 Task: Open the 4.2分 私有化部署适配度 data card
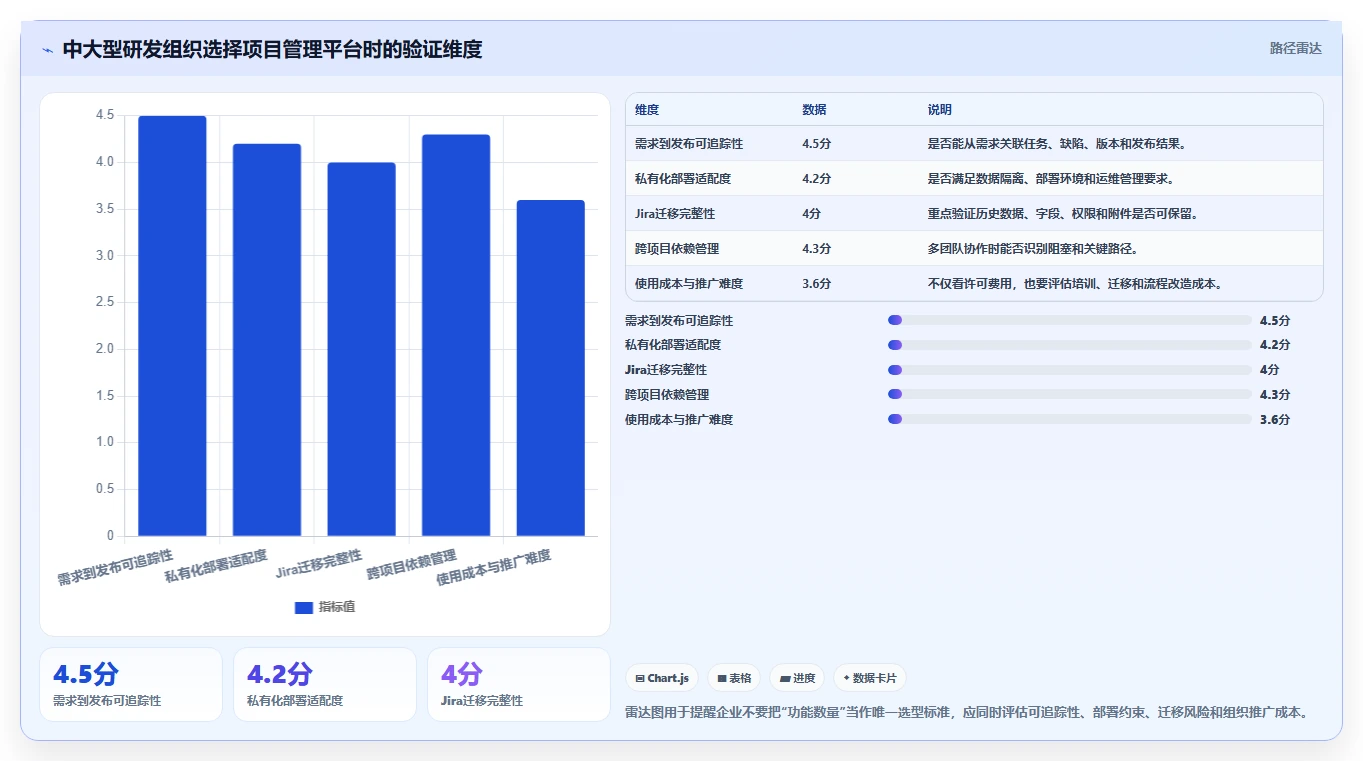click(325, 684)
